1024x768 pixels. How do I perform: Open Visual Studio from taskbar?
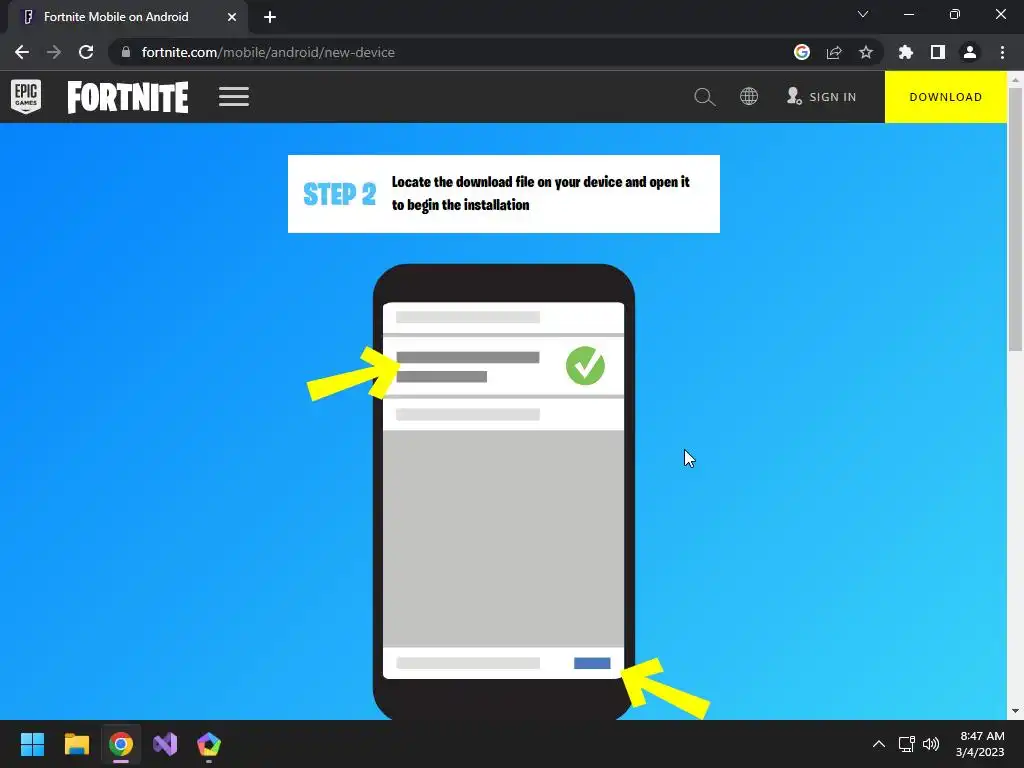[165, 744]
